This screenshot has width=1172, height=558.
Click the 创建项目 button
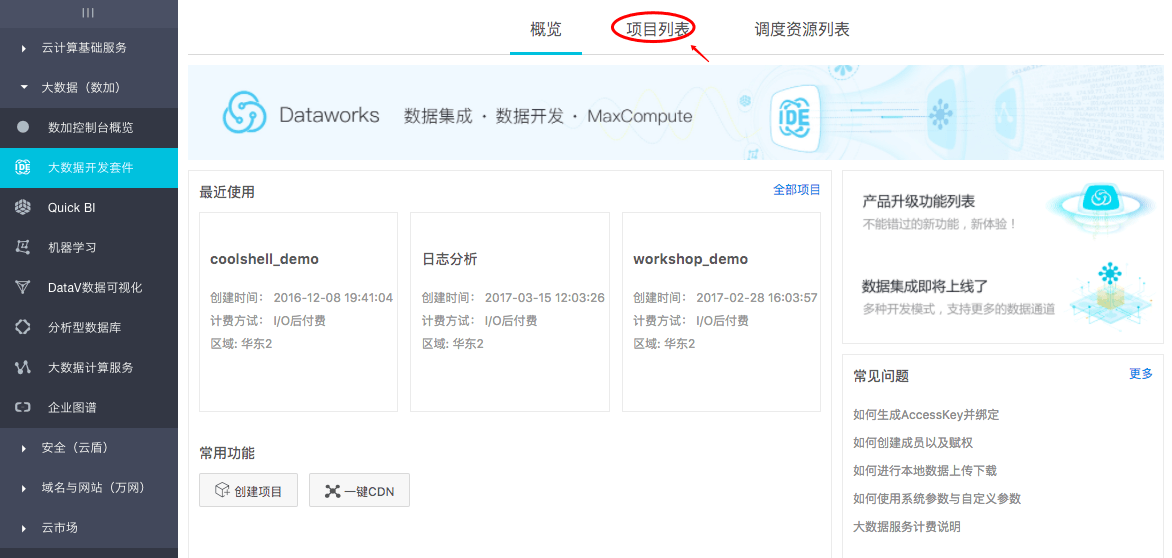click(x=248, y=490)
